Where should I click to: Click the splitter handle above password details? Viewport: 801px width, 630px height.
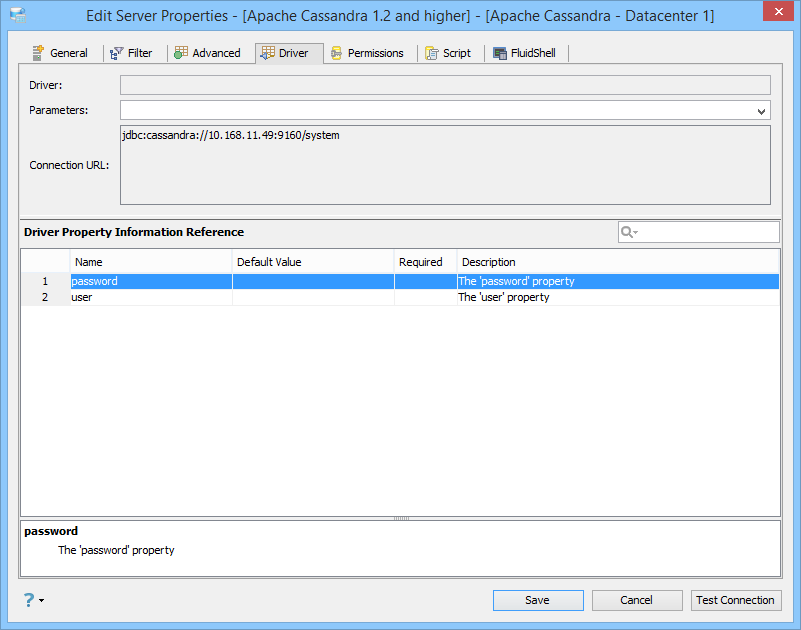tap(401, 519)
